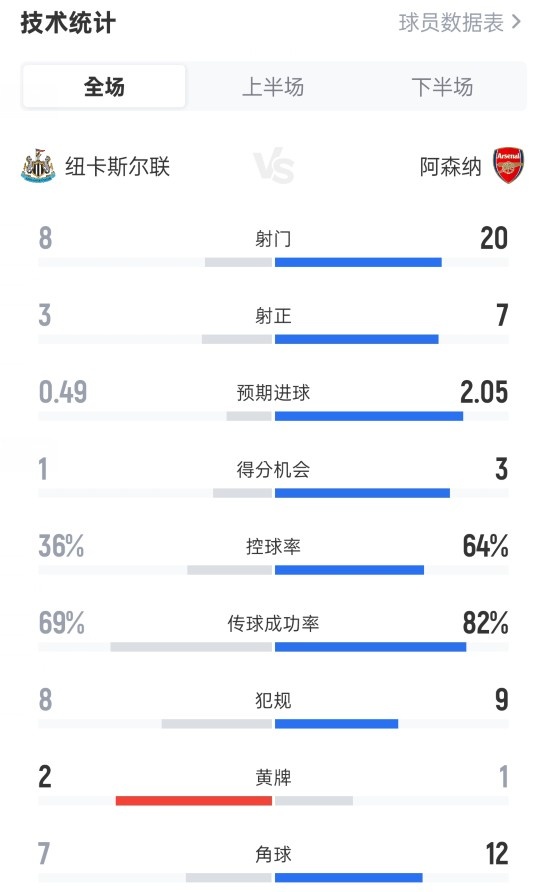This screenshot has width=546, height=892.
Task: Click the blue 射门 shots bar
Action: tap(358, 262)
